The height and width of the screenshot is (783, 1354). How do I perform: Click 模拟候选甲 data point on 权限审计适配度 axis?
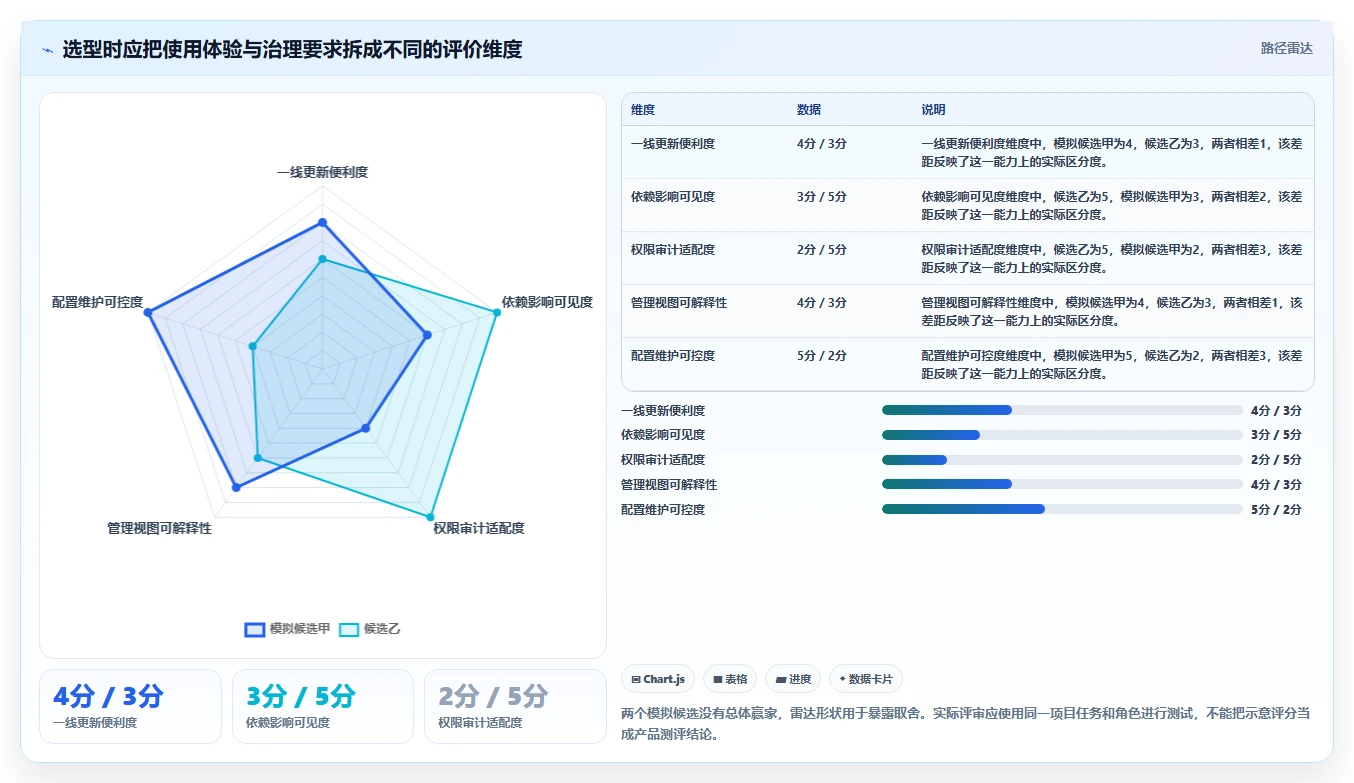[x=365, y=428]
